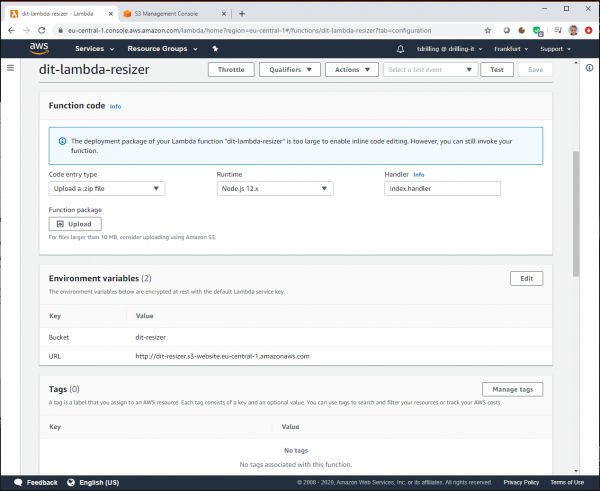Click the site lock icon in address bar

point(60,30)
